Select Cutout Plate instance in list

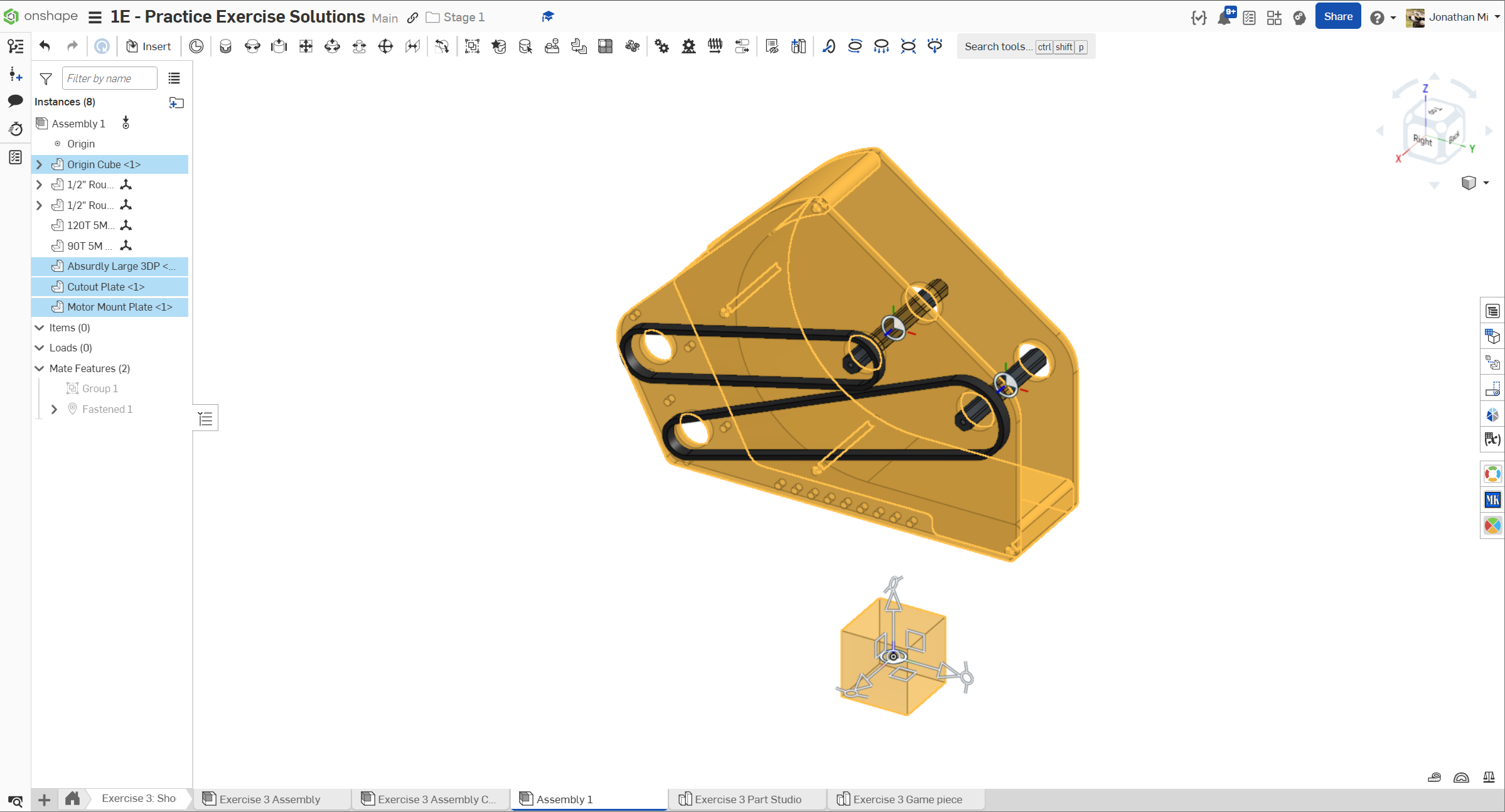tap(105, 287)
